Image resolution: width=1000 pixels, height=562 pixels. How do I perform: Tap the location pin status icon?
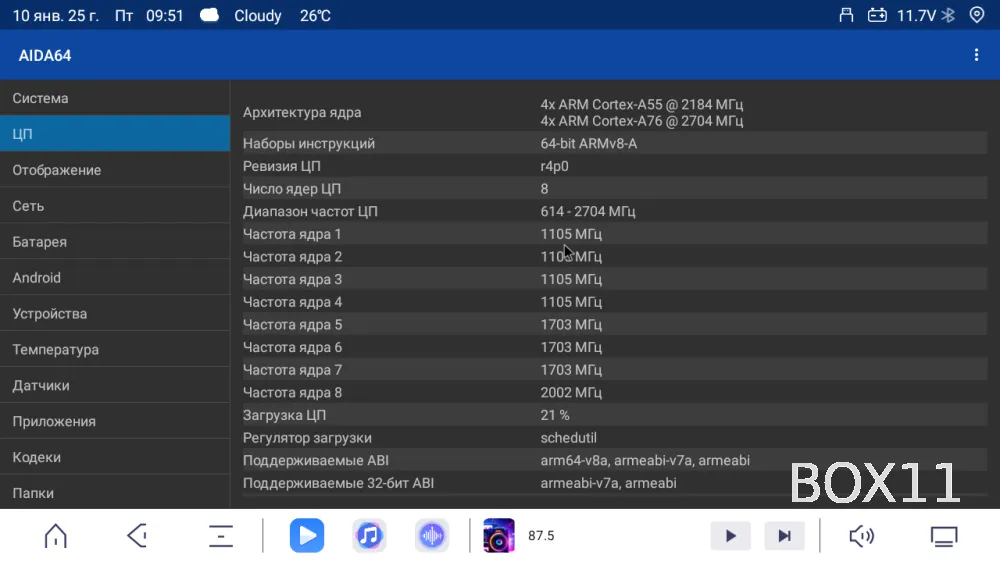click(976, 15)
